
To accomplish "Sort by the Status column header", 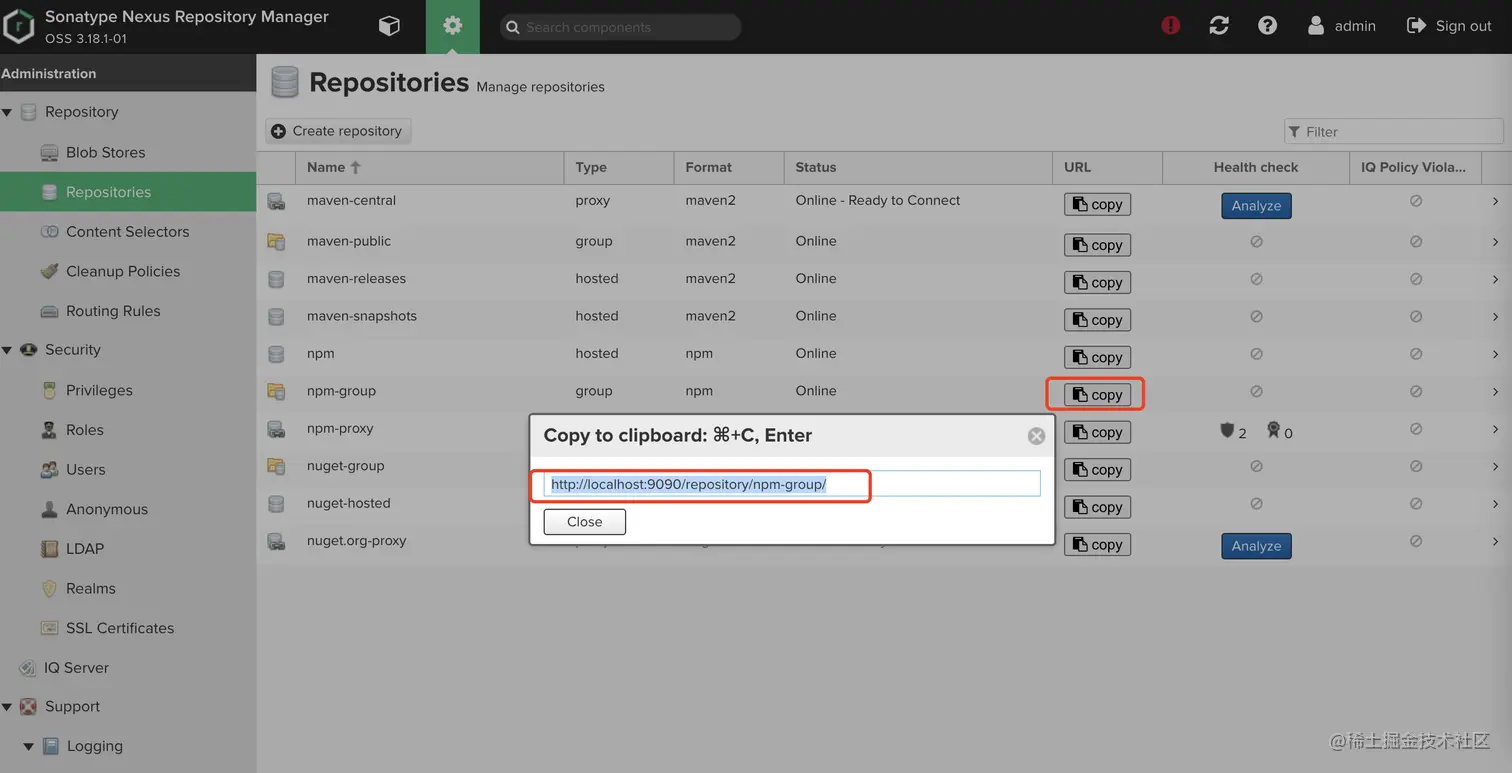I will coord(918,167).
